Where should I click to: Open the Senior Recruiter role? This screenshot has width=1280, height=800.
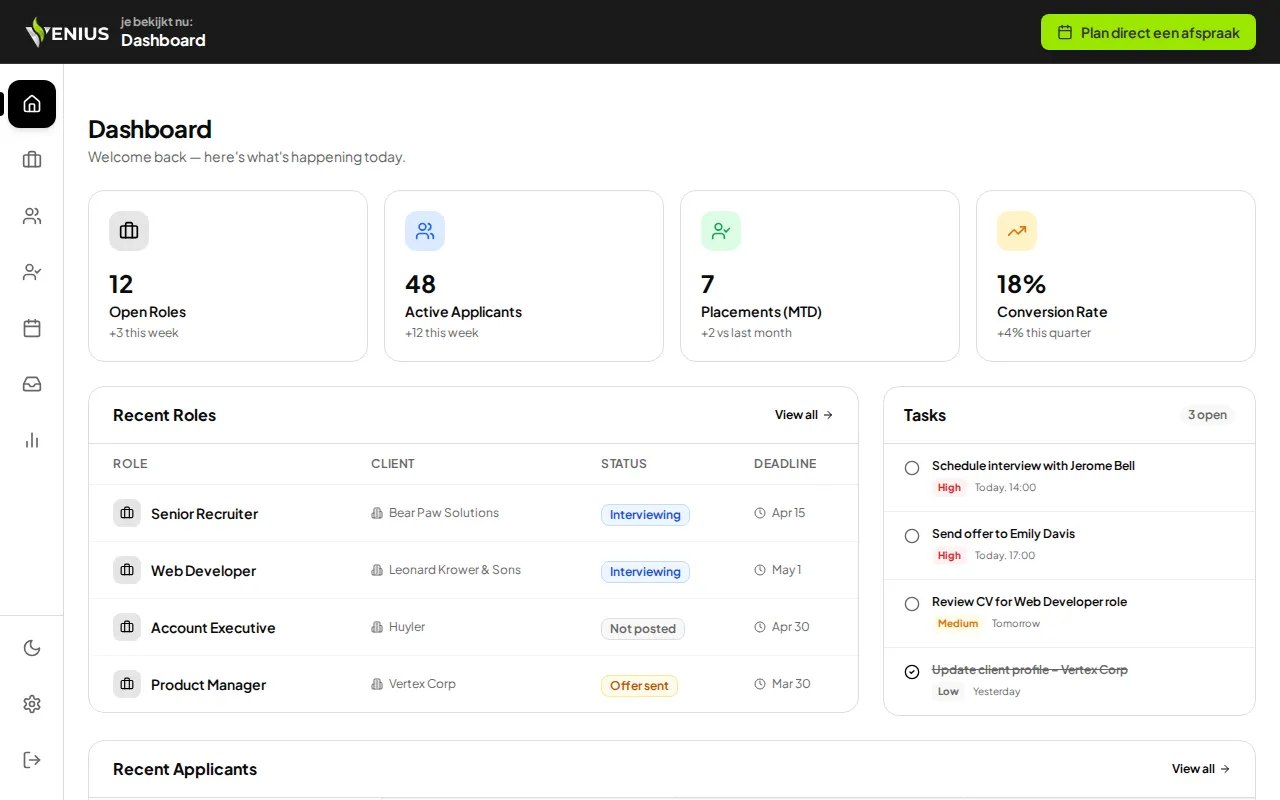(204, 514)
